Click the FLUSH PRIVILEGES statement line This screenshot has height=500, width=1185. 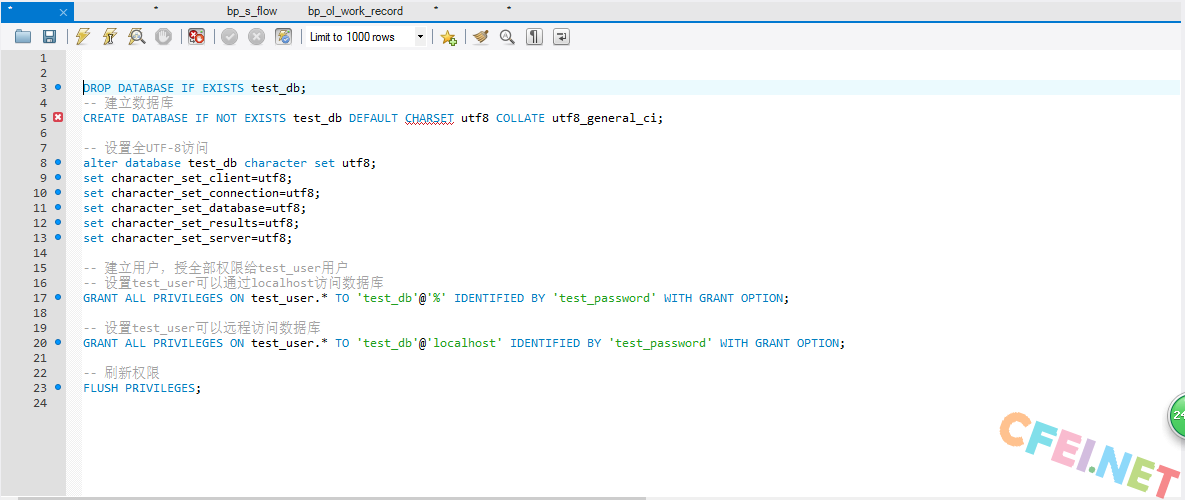(x=141, y=388)
